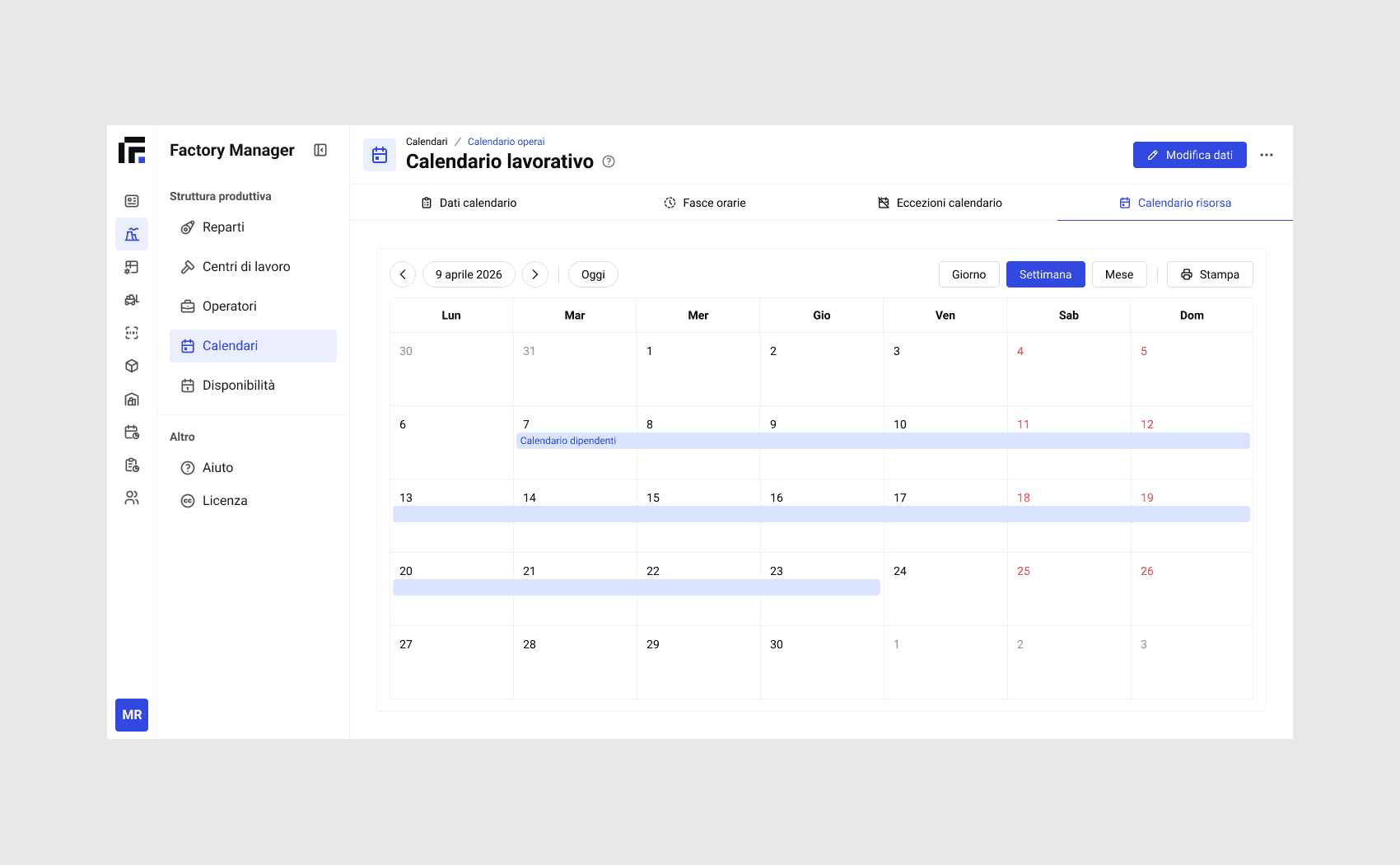Go to previous period with left chevron
Screen dimensions: 1400x865
403,274
